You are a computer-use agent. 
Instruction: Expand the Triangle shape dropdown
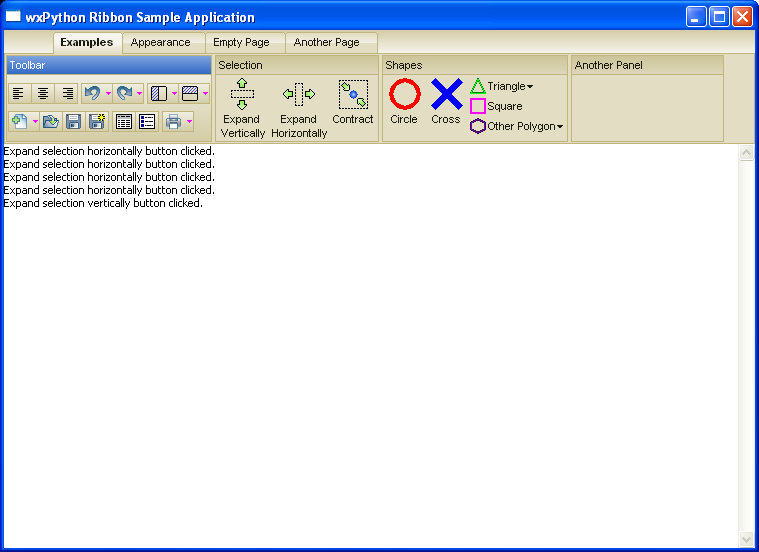click(530, 87)
